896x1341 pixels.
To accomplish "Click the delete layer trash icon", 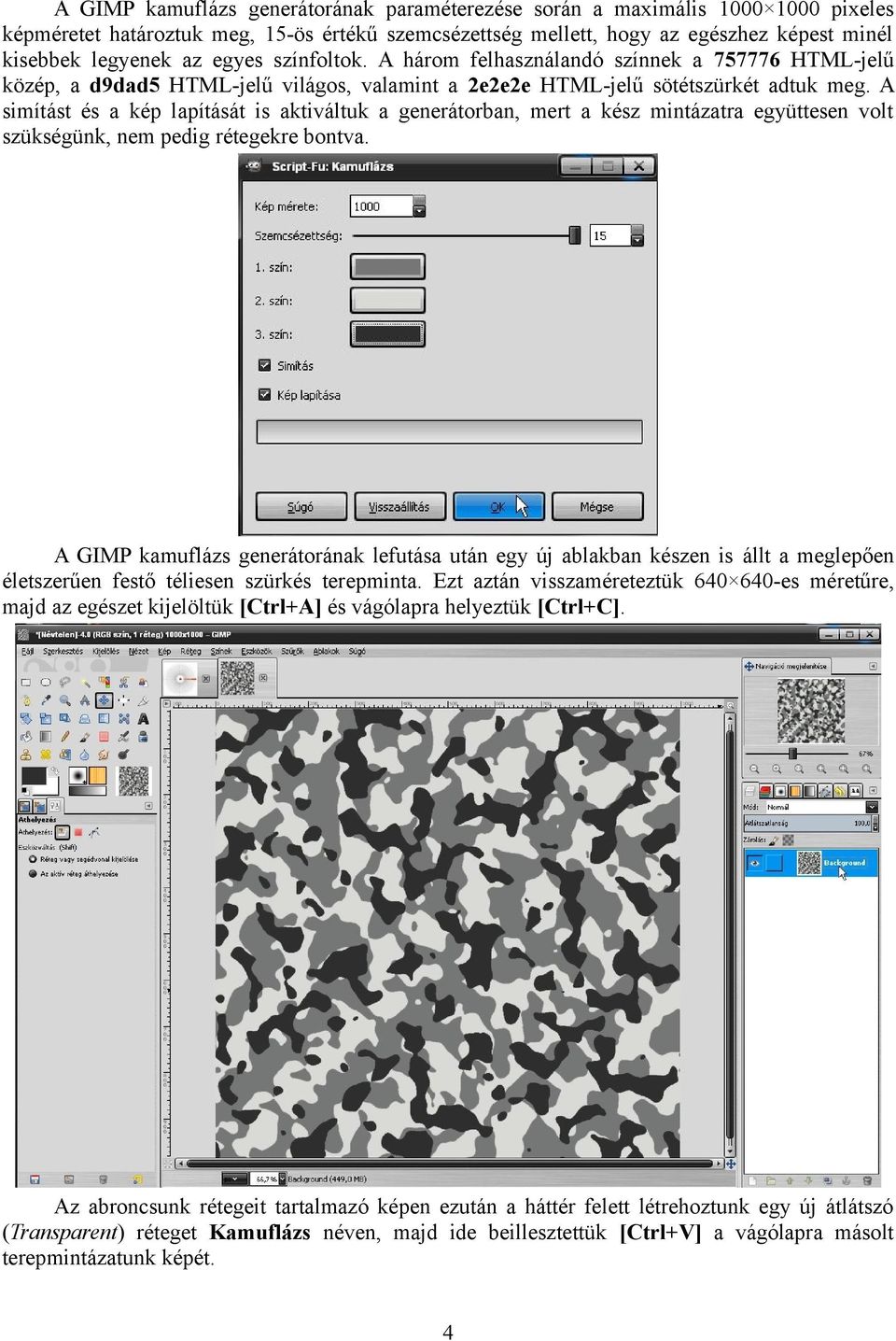I will (867, 1180).
